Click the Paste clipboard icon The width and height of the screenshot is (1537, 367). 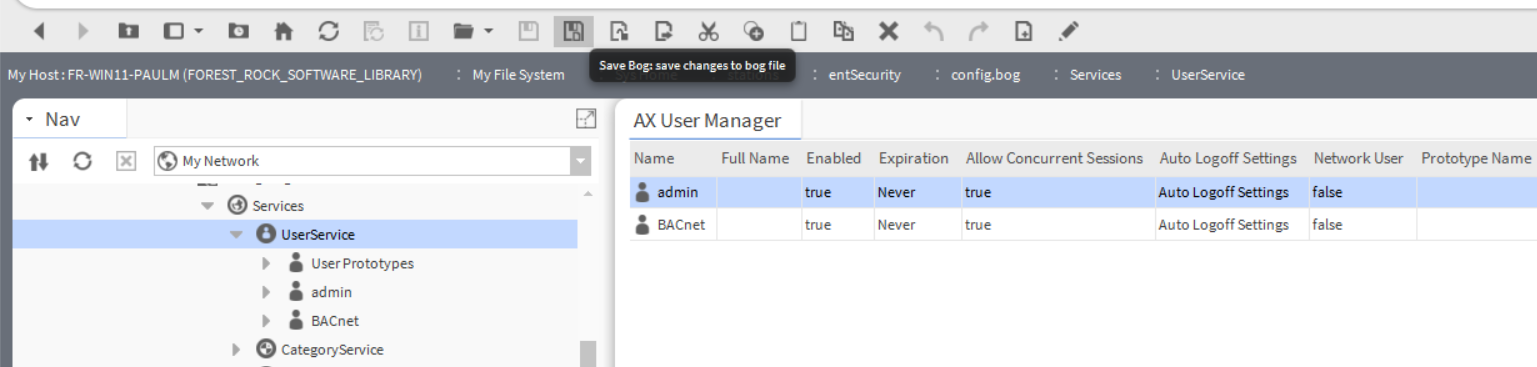pos(798,32)
